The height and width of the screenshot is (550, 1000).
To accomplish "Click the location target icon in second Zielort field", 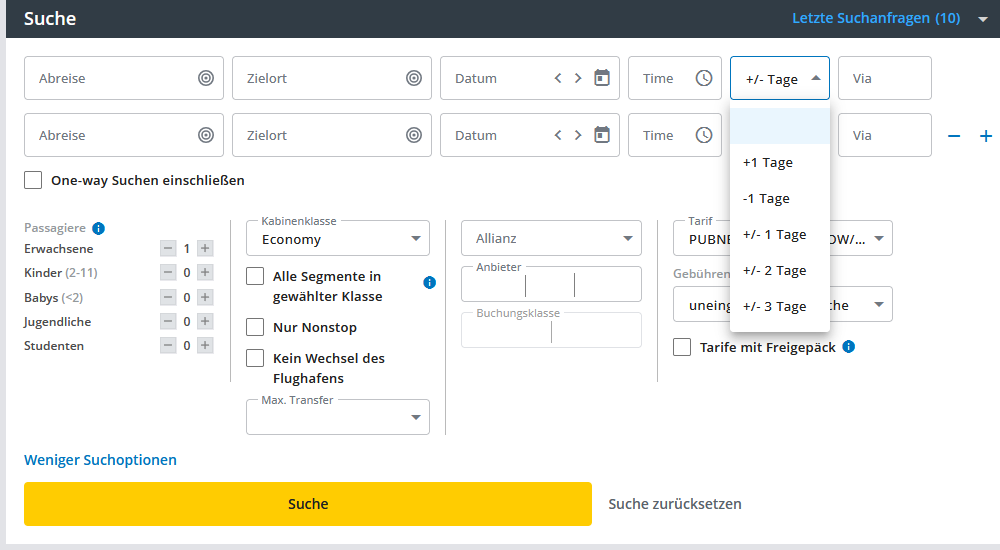I will 414,135.
